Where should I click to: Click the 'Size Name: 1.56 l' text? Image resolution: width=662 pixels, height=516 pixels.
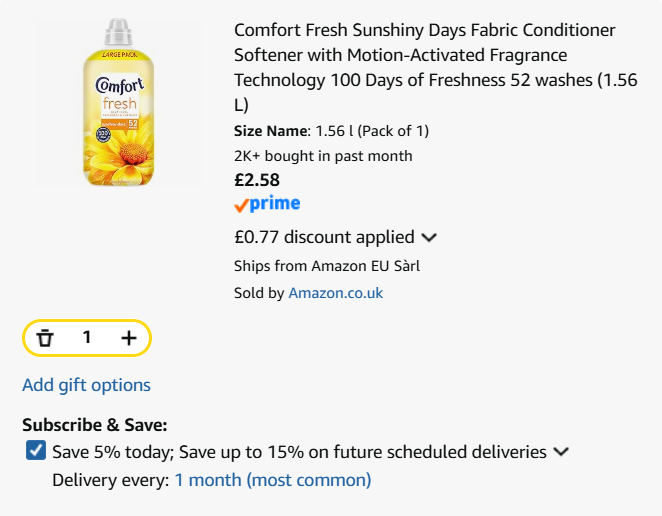331,131
